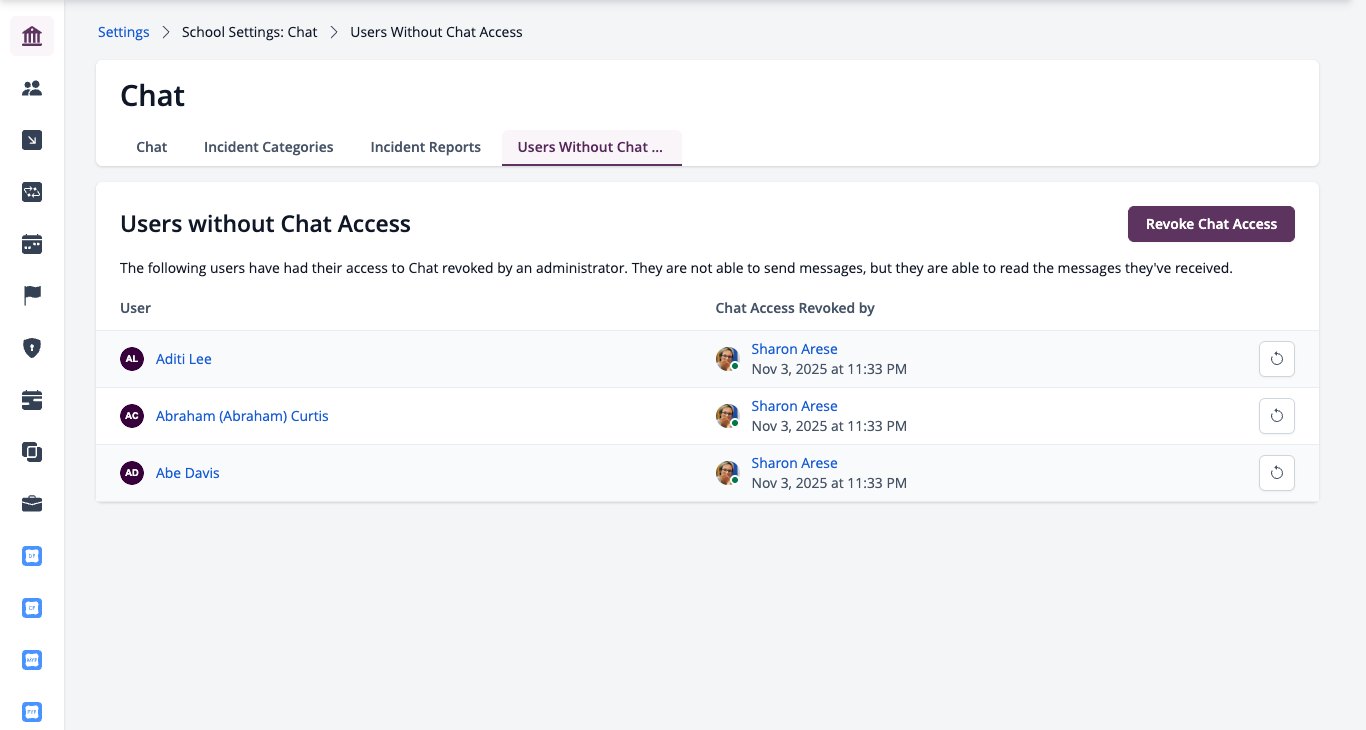Image resolution: width=1366 pixels, height=730 pixels.
Task: Click the shield security sidebar icon
Action: click(x=32, y=348)
